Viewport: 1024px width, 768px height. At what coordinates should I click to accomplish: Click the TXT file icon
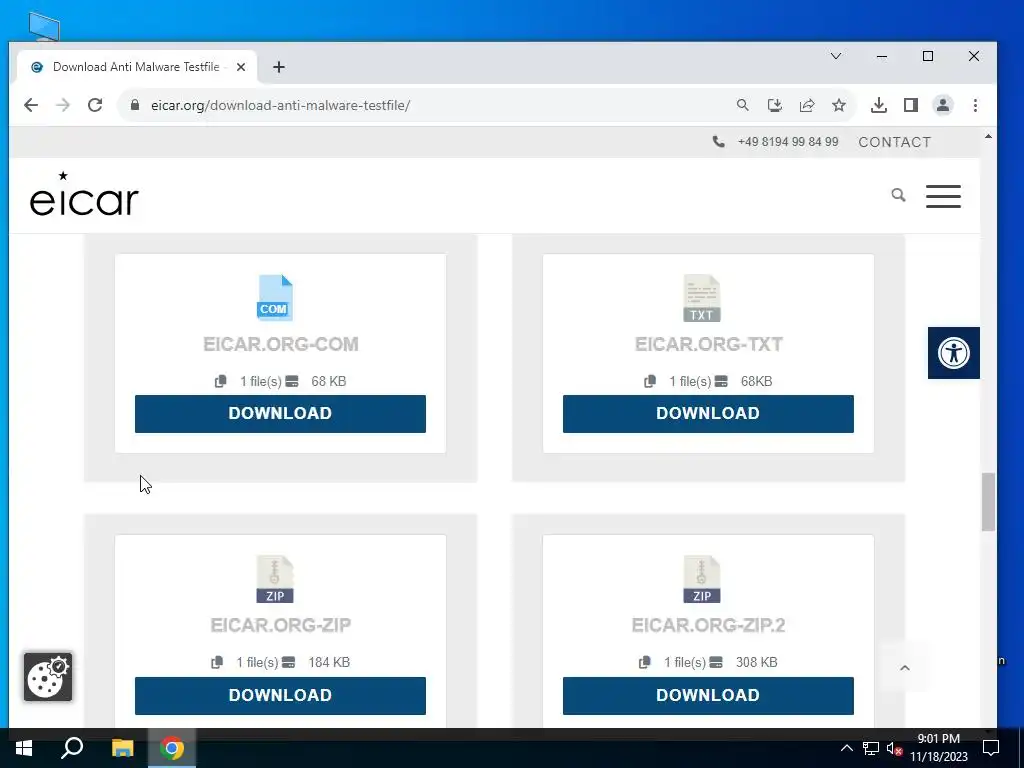pyautogui.click(x=702, y=298)
